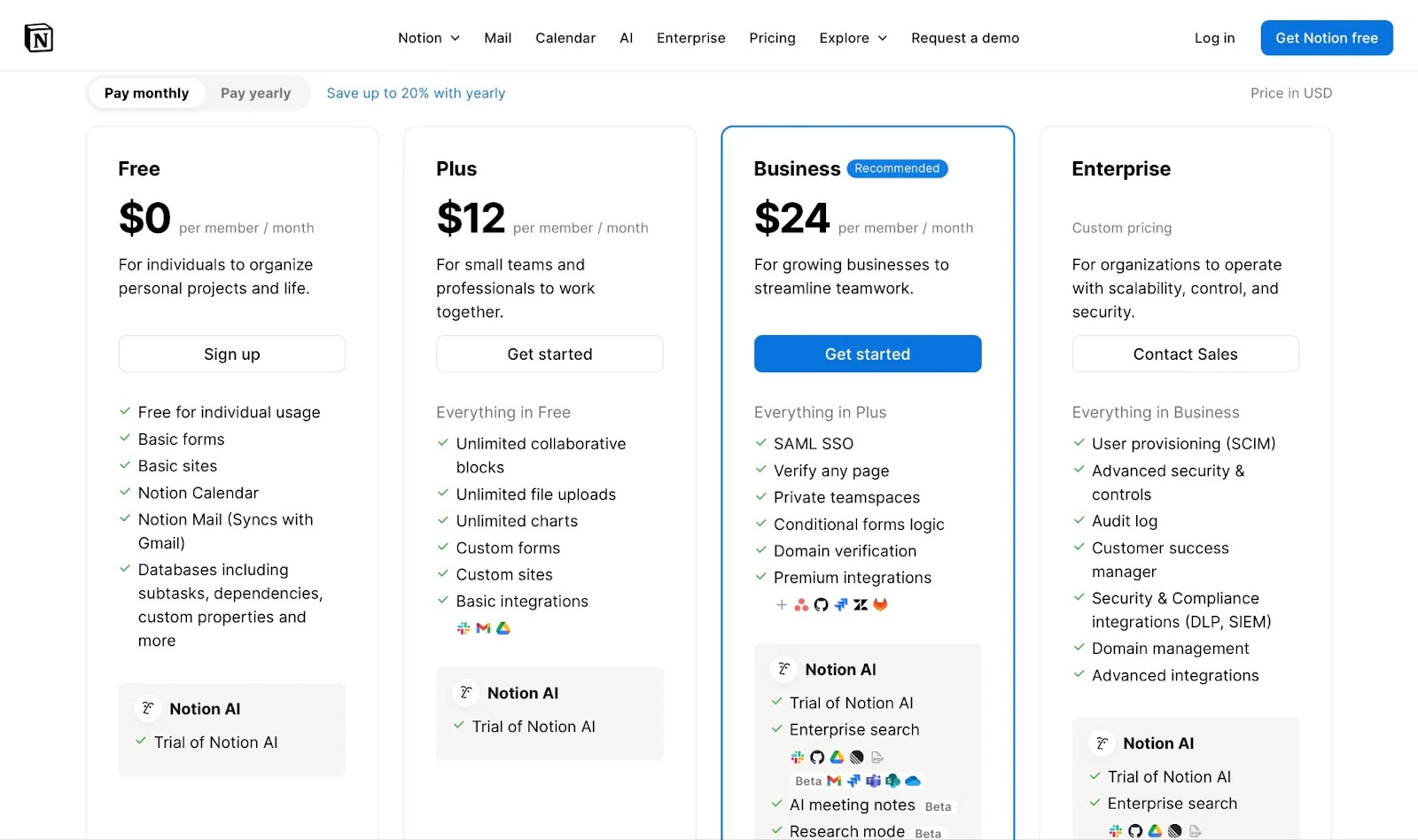The image size is (1418, 840).
Task: Click the $12 price on the Plus plan
Action: point(471,217)
